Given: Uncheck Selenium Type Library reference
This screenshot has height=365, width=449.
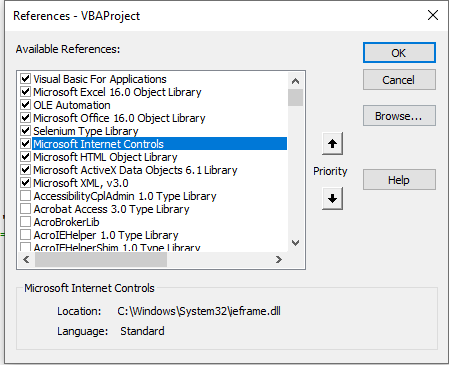Looking at the screenshot, I should pos(26,131).
